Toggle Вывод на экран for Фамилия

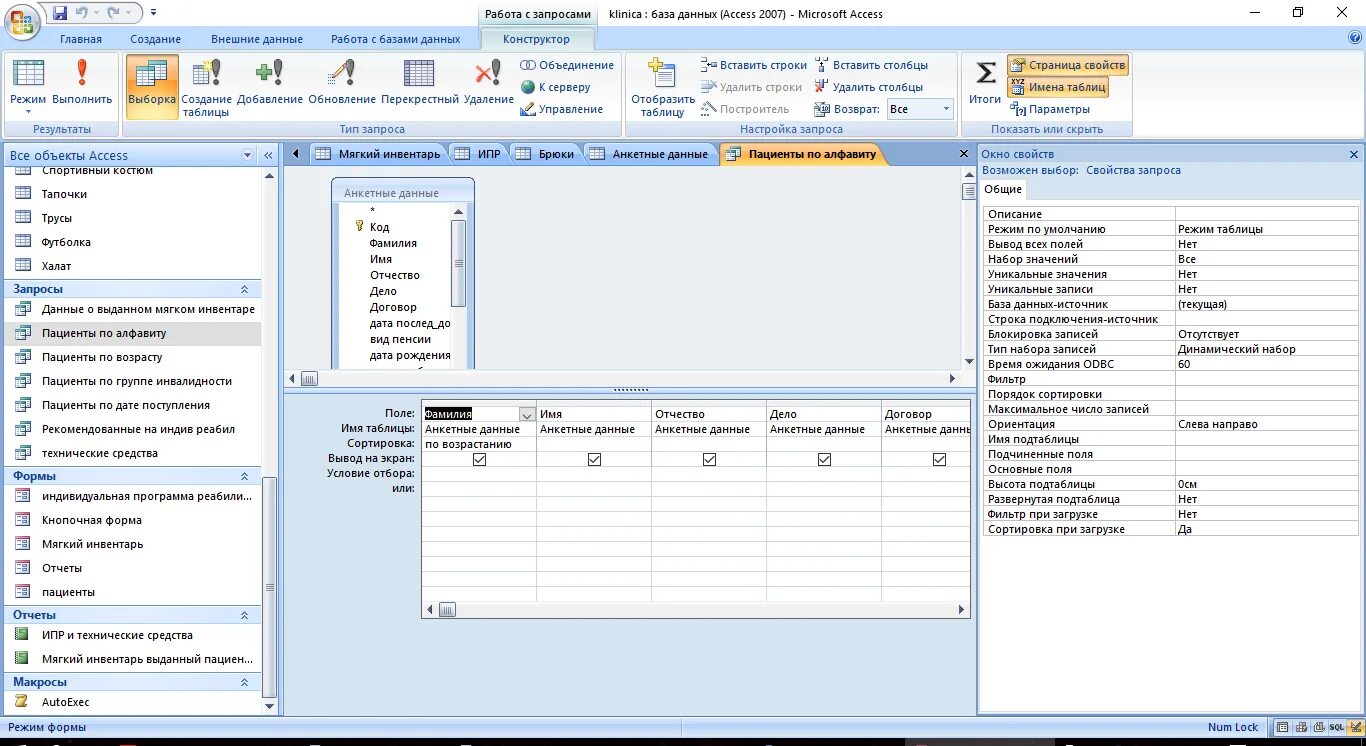479,459
